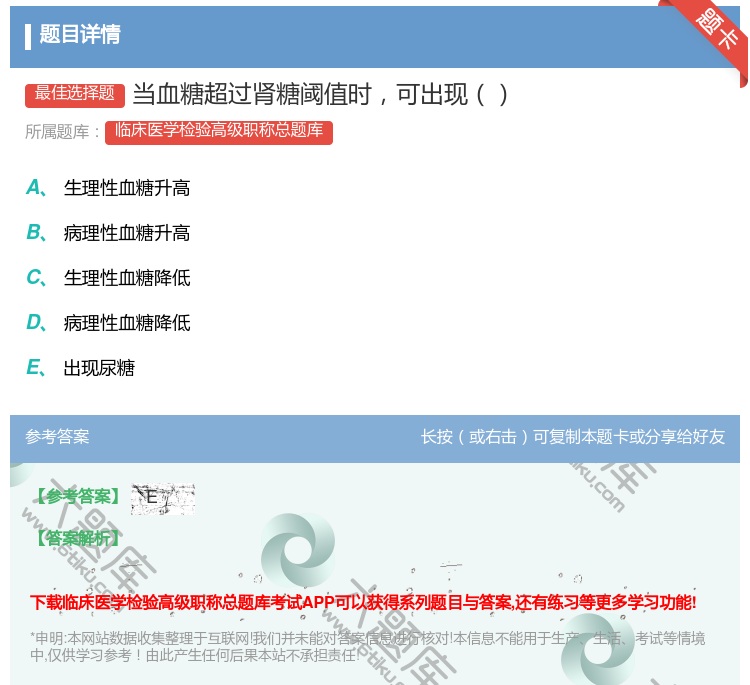The height and width of the screenshot is (685, 750).
Task: Click the 长按(或右击)可复制本题卡 hint text
Action: coord(573,437)
